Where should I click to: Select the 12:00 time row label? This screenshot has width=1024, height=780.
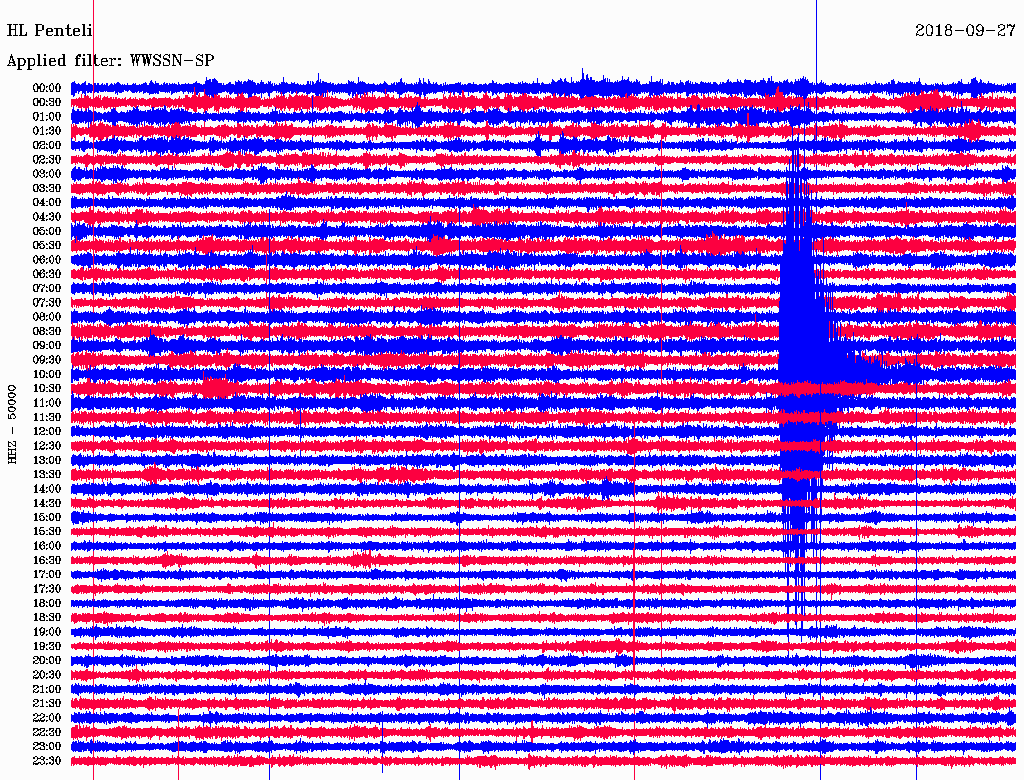click(x=46, y=432)
